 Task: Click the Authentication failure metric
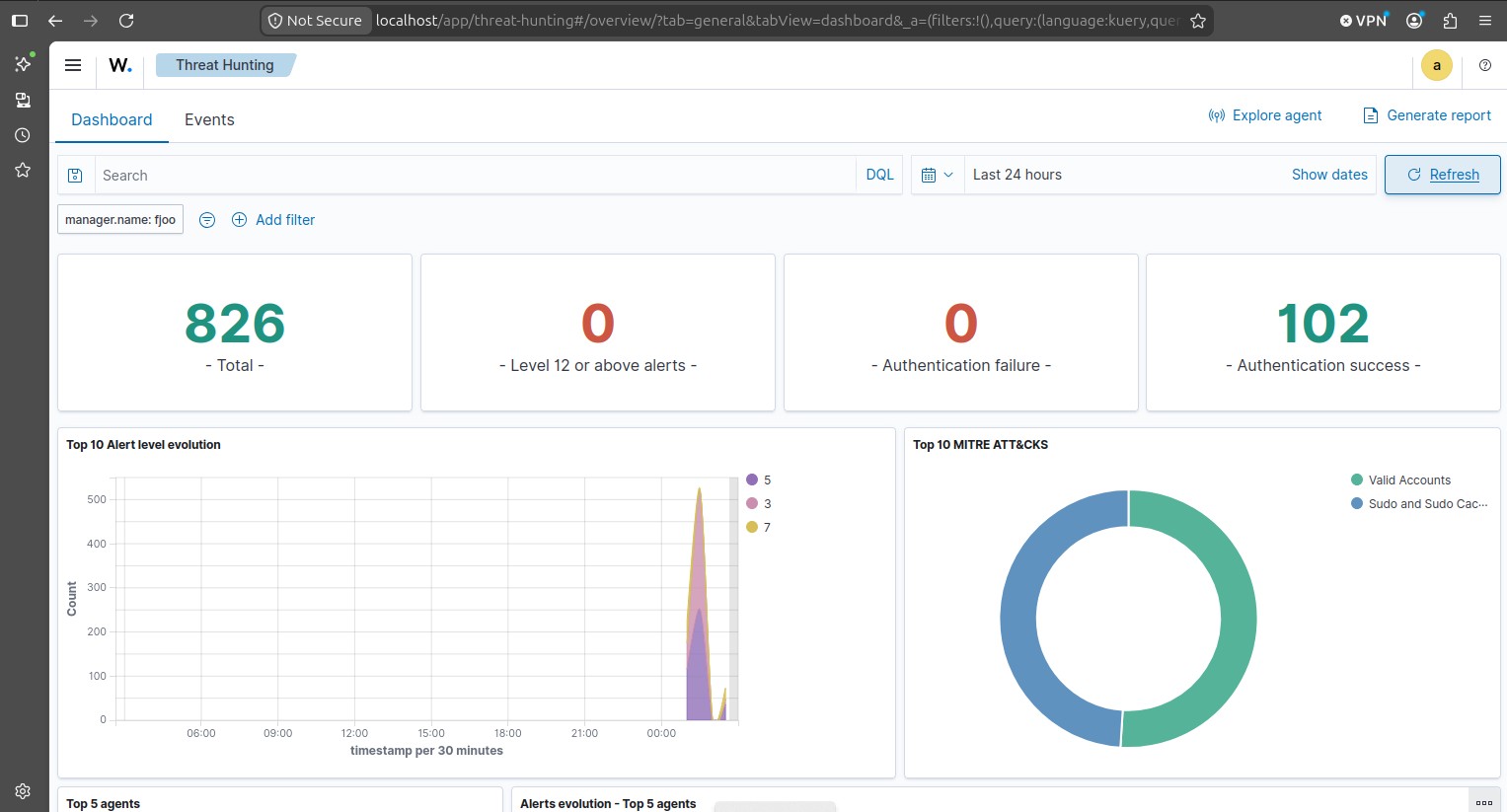coord(961,333)
